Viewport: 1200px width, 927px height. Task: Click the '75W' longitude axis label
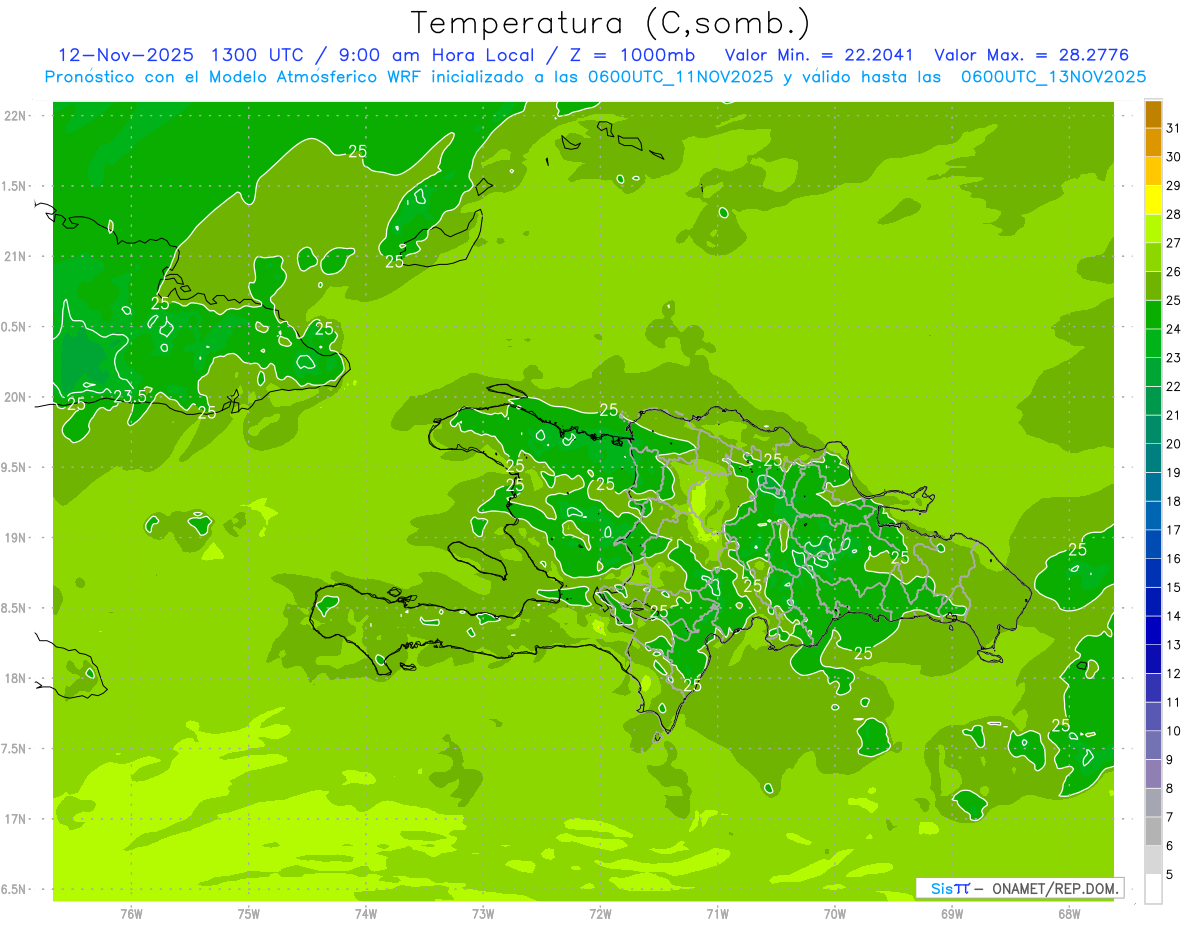pyautogui.click(x=249, y=913)
